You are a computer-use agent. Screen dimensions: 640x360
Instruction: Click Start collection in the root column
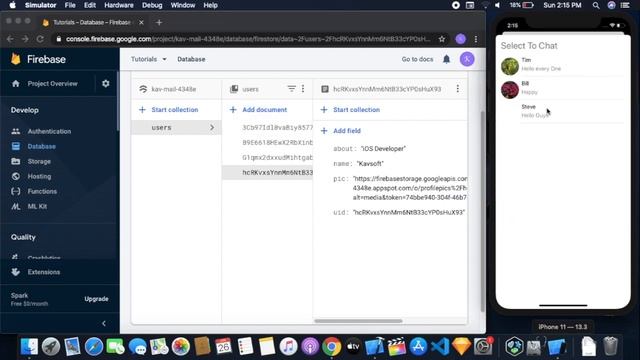[169, 110]
